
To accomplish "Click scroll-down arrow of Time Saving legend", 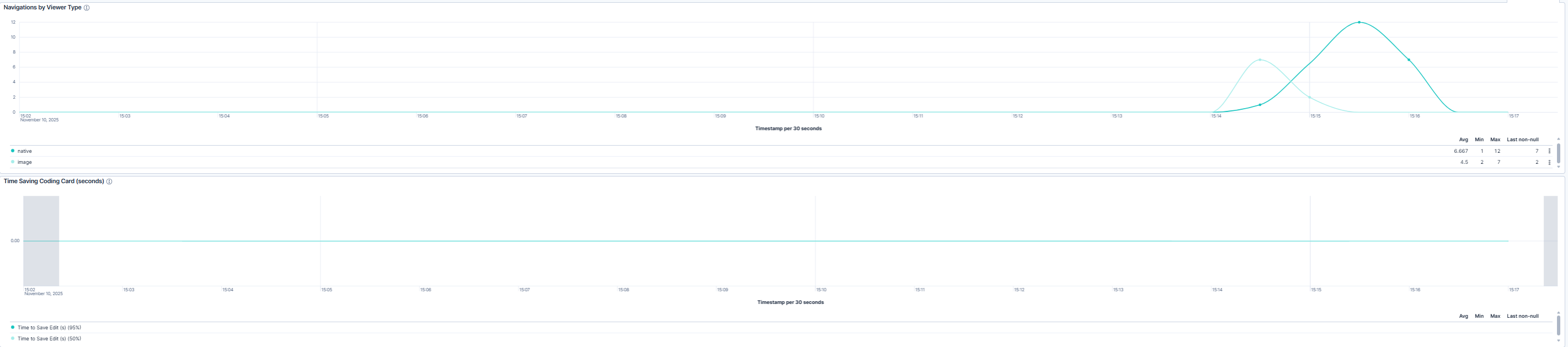I will click(1558, 341).
